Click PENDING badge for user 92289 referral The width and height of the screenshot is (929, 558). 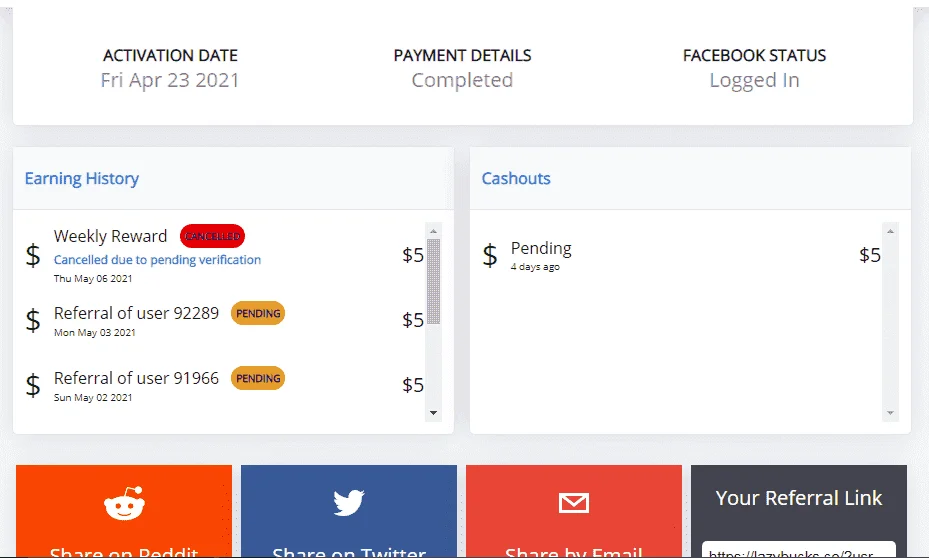(258, 313)
